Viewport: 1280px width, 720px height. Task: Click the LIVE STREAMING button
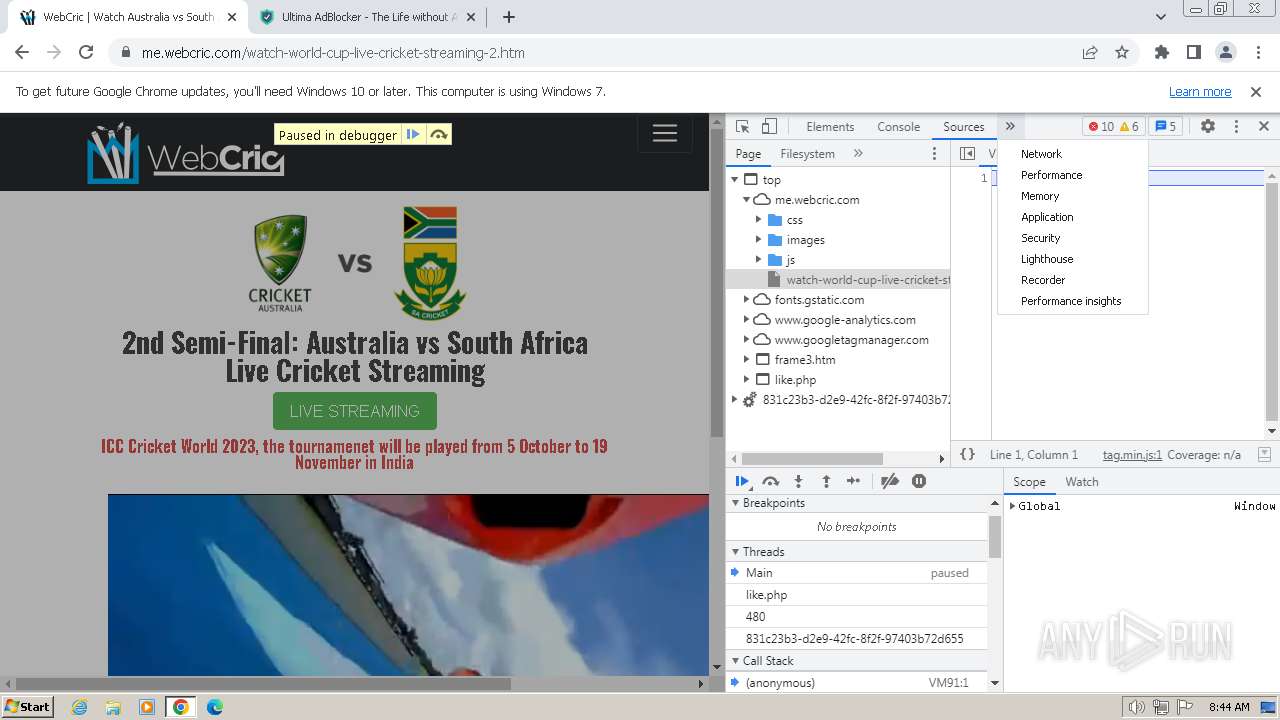(355, 411)
